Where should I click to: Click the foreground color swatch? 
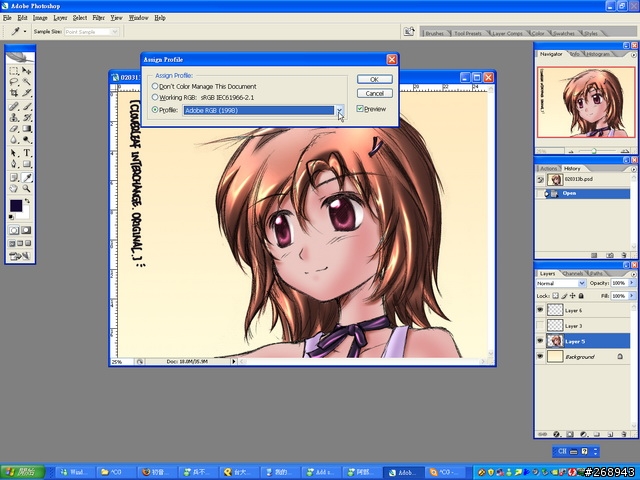pyautogui.click(x=16, y=205)
